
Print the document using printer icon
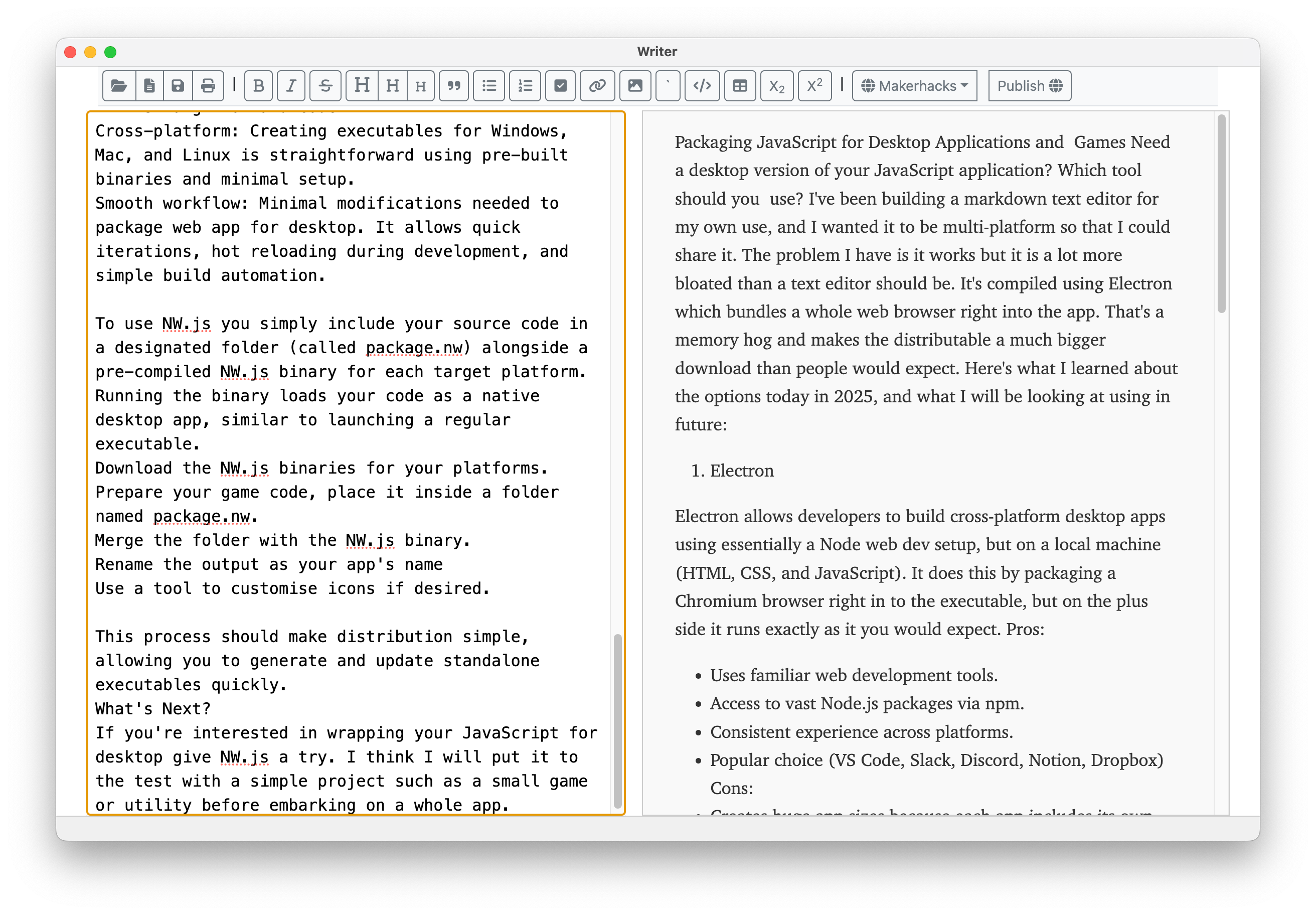[x=208, y=86]
